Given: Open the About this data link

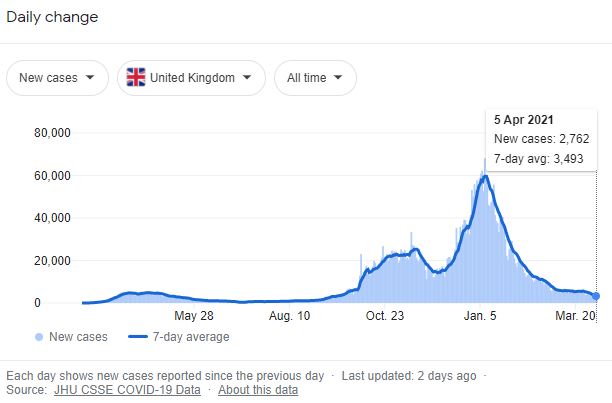Looking at the screenshot, I should (x=257, y=390).
